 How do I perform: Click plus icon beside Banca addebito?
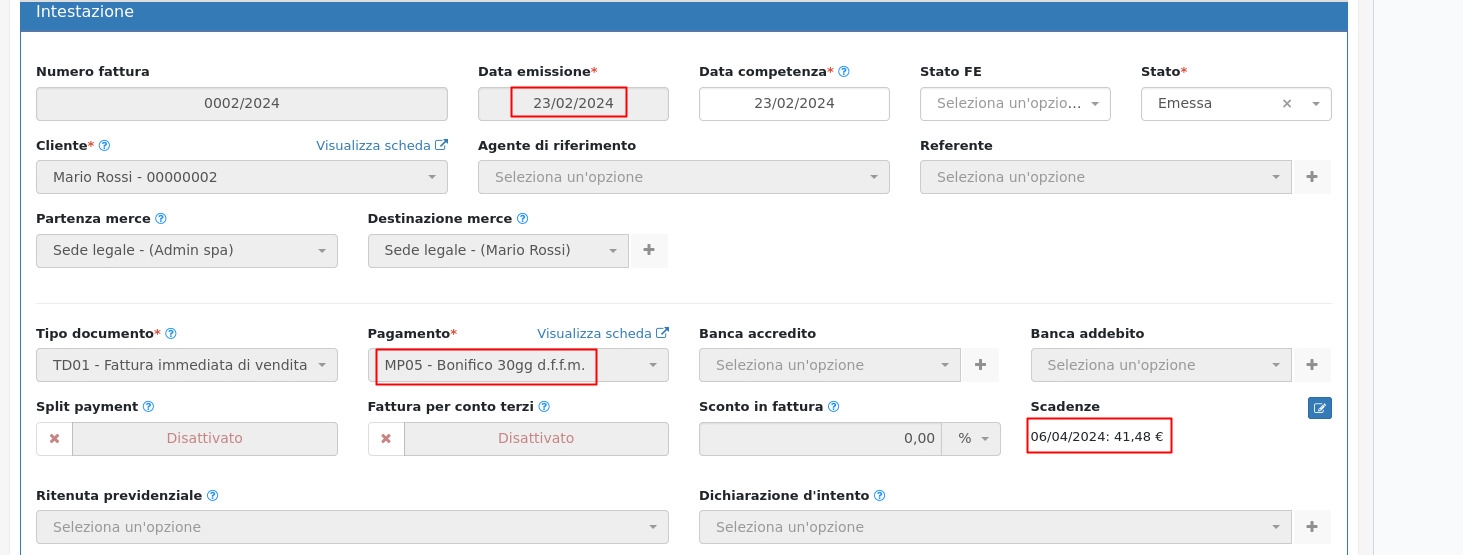tap(1312, 365)
